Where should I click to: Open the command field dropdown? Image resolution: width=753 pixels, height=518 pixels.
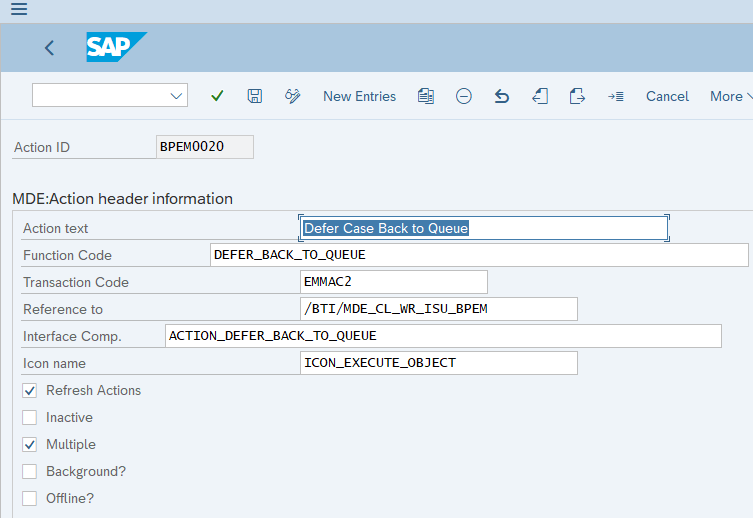tap(177, 96)
